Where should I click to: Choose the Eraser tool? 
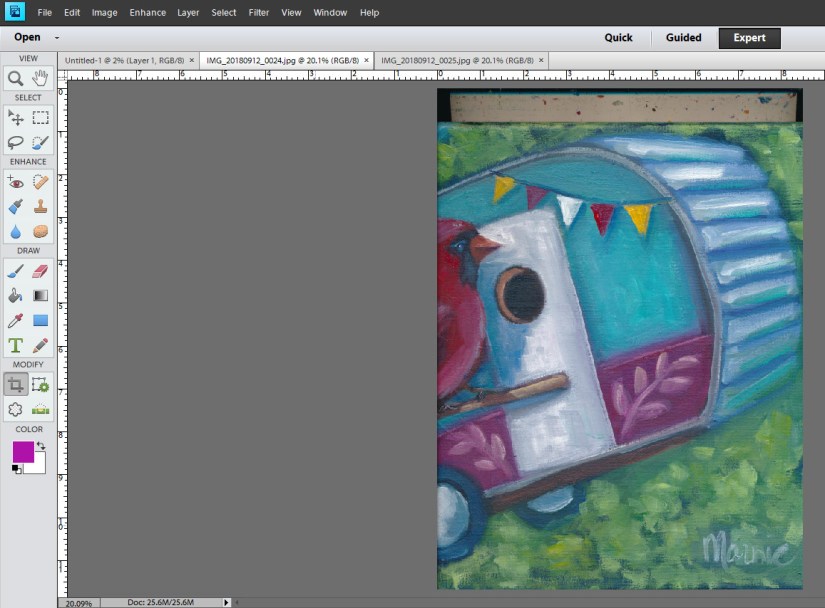(x=41, y=271)
